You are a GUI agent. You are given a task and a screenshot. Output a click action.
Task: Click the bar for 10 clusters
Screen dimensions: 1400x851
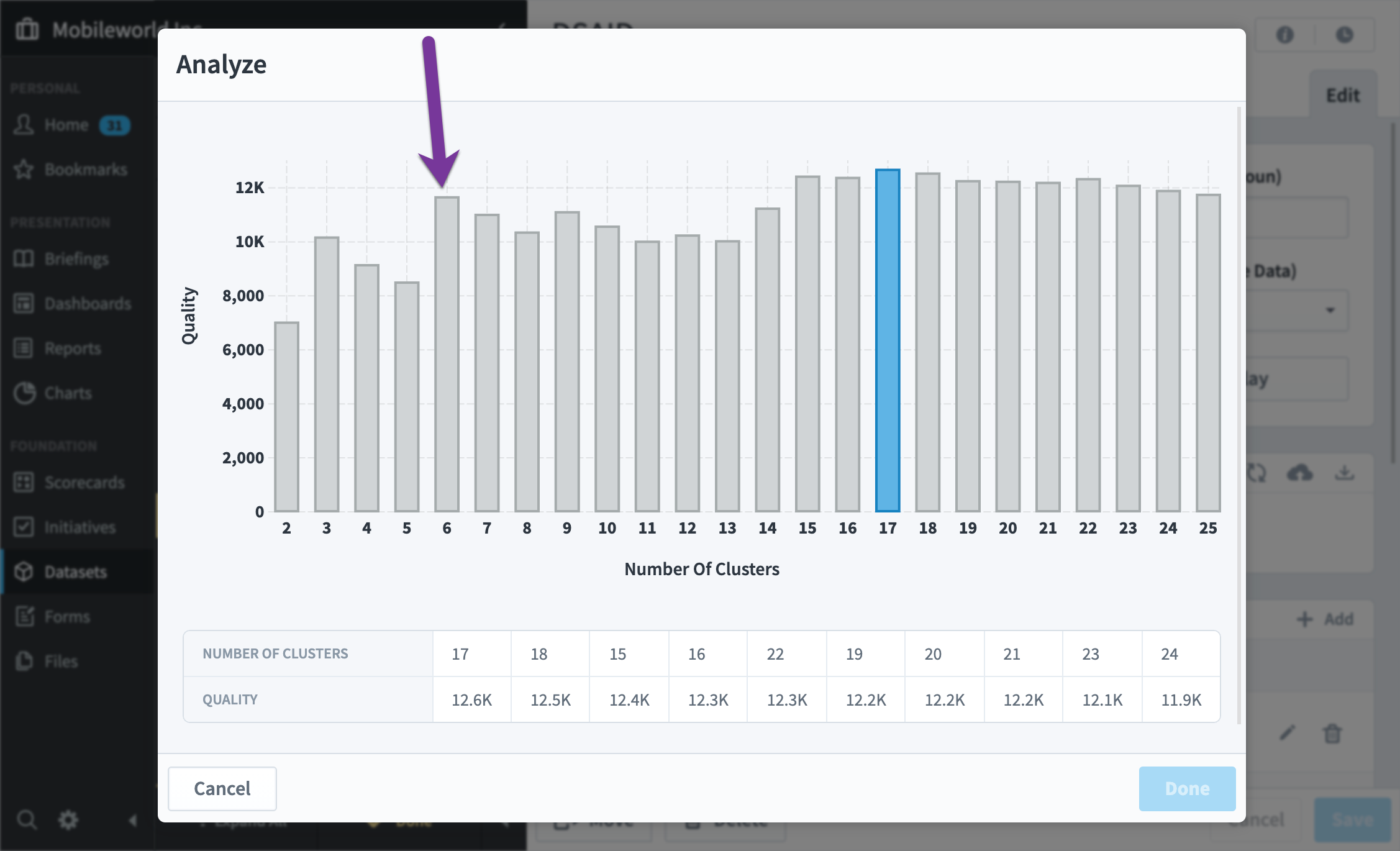pos(607,369)
